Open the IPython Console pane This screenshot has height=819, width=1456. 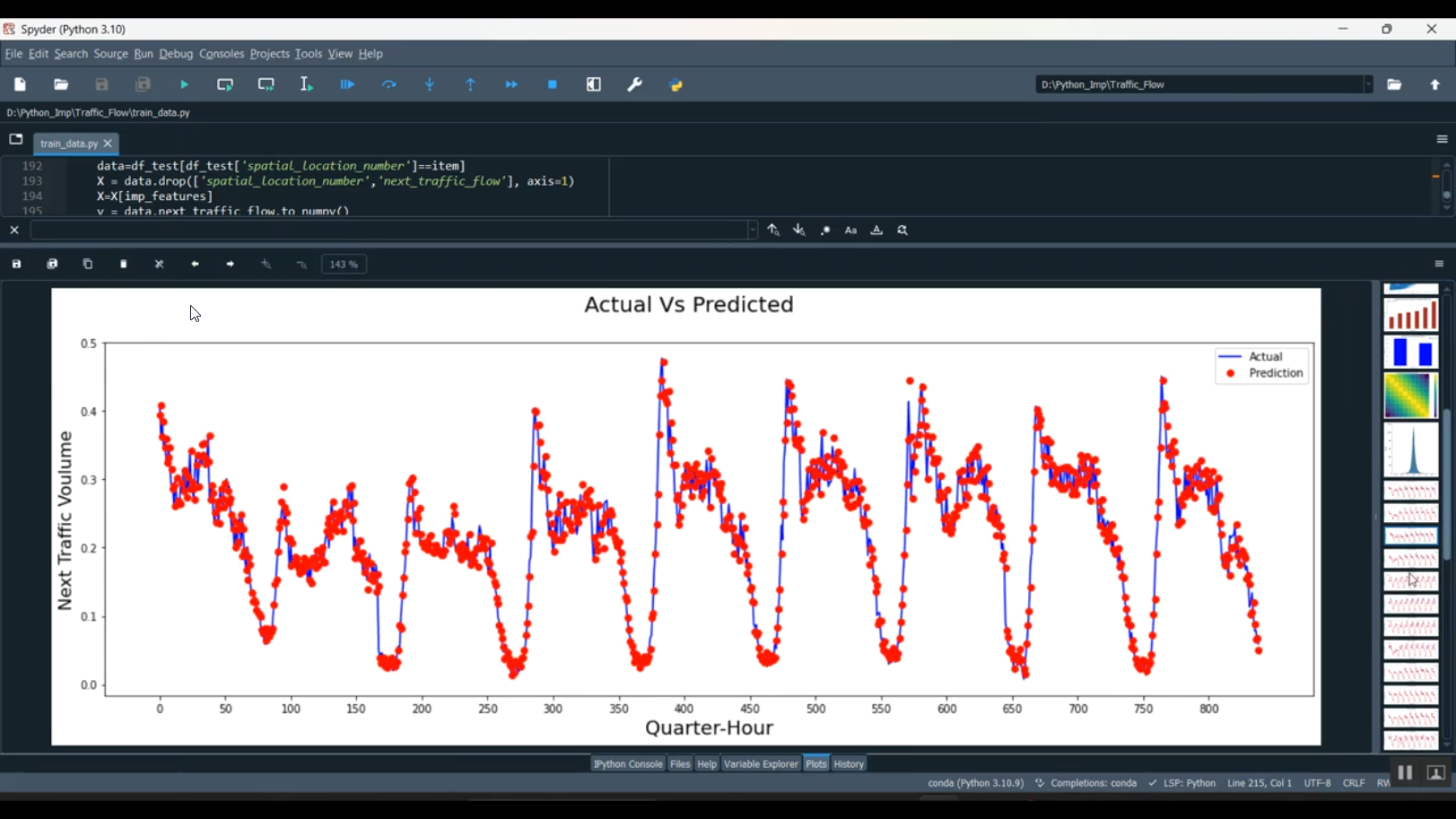click(x=627, y=763)
